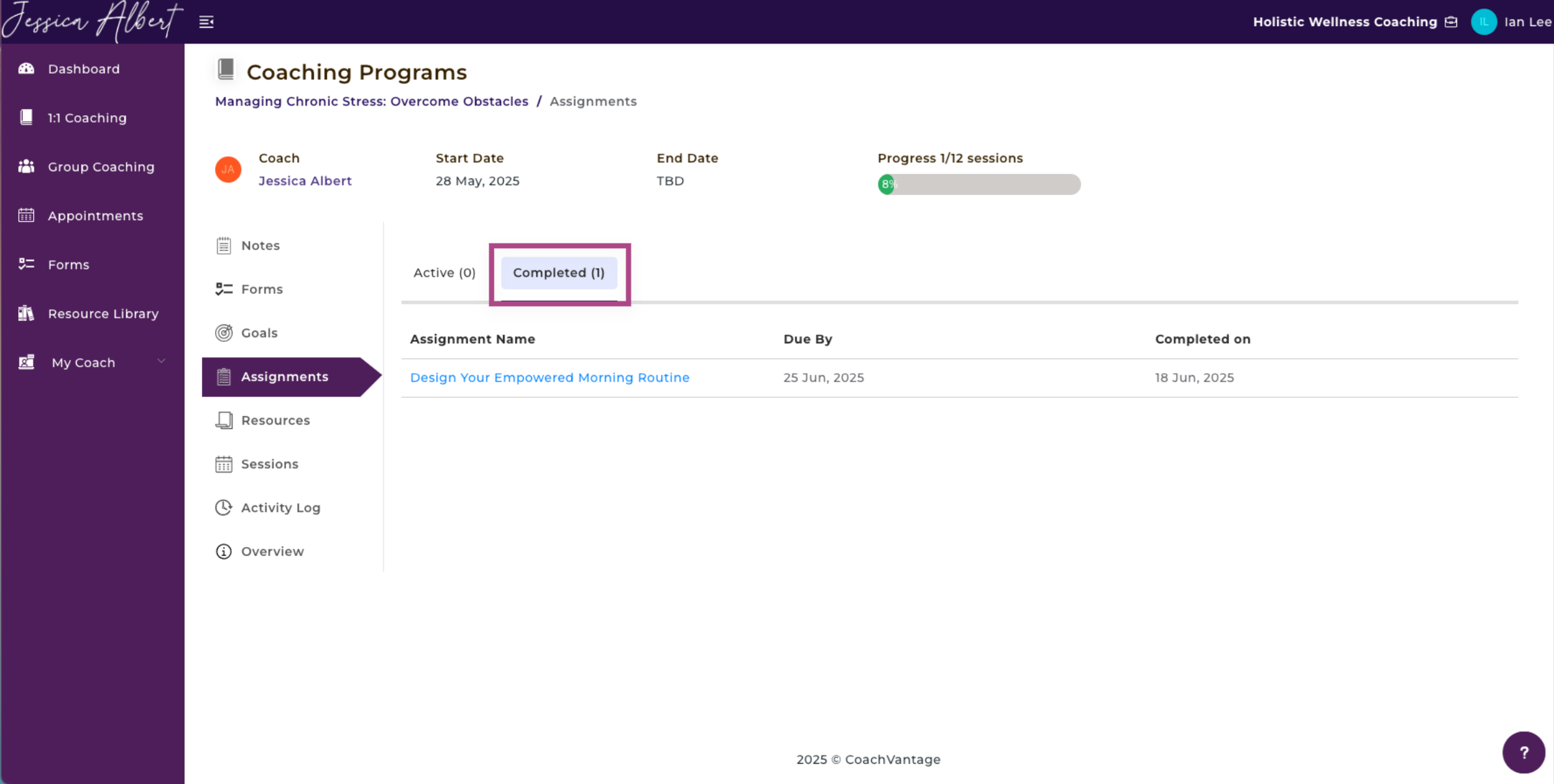Open the Resources section label

click(x=276, y=420)
